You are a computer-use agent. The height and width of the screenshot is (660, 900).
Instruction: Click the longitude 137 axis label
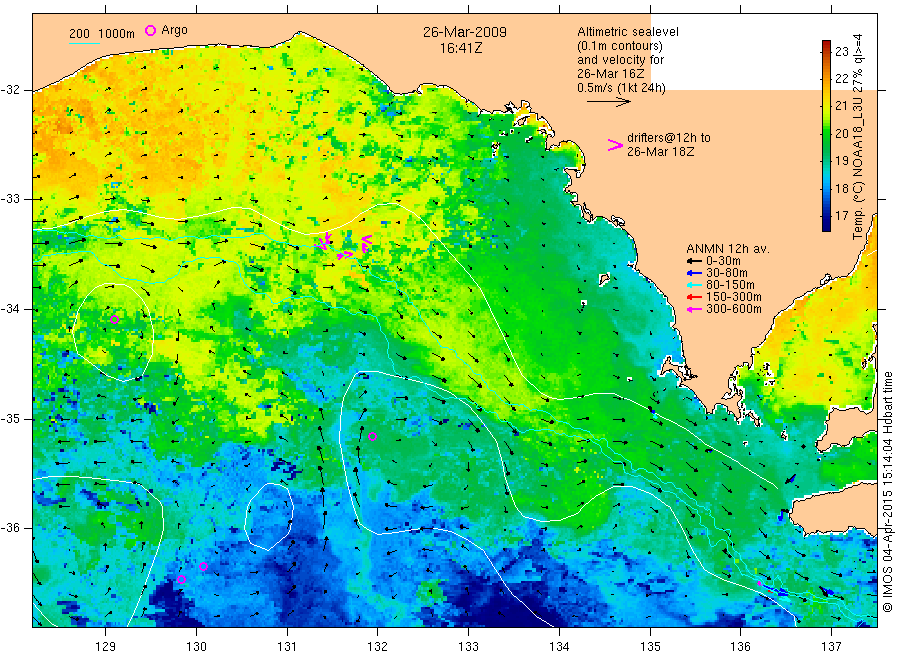832,646
